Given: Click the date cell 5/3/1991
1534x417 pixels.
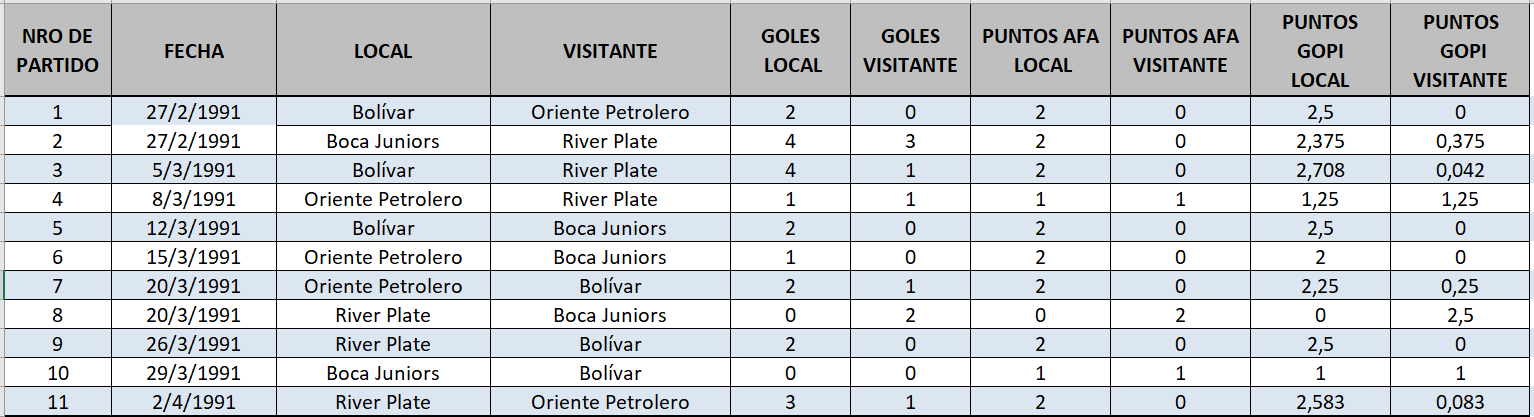Looking at the screenshot, I should (x=194, y=170).
